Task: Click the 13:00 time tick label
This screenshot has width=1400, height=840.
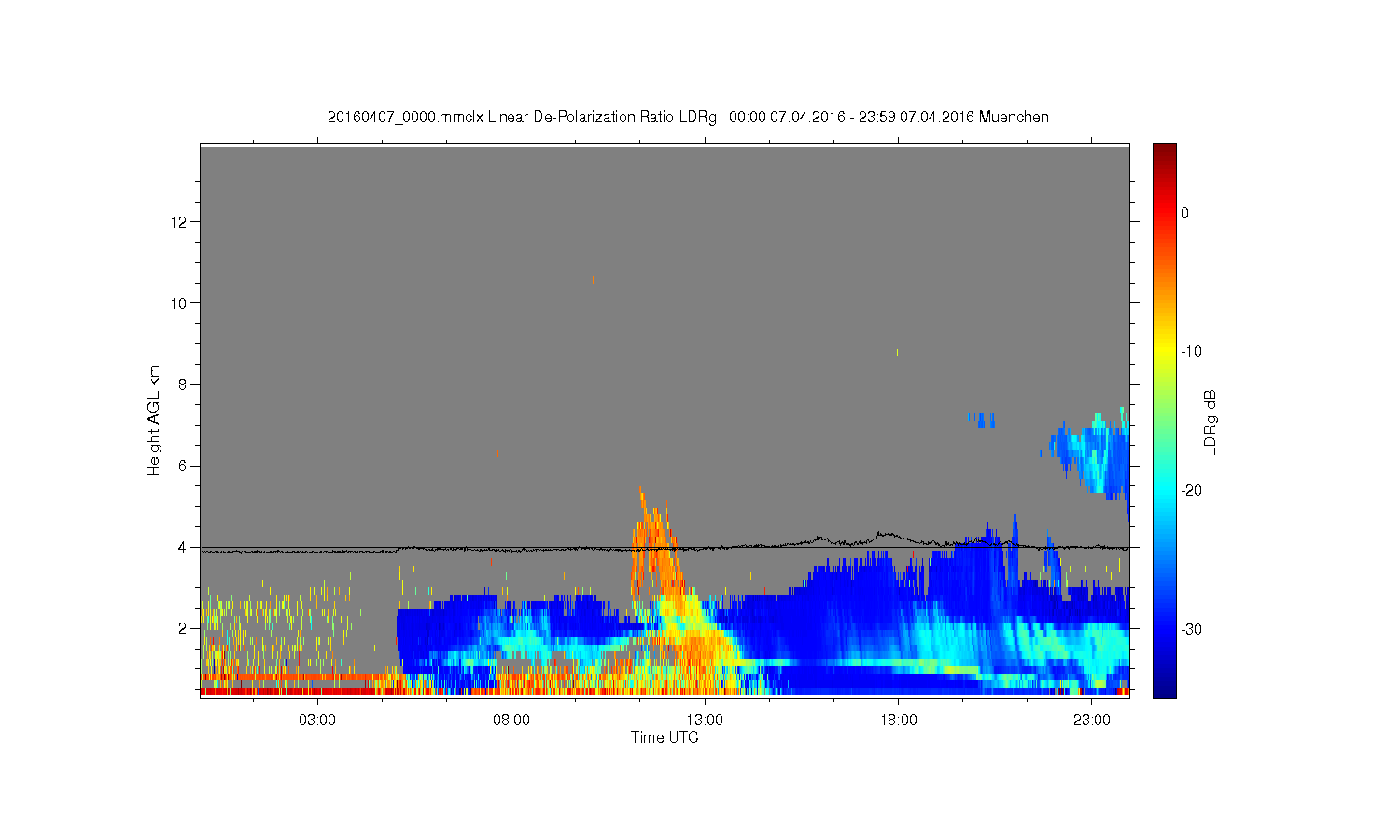Action: pos(705,721)
